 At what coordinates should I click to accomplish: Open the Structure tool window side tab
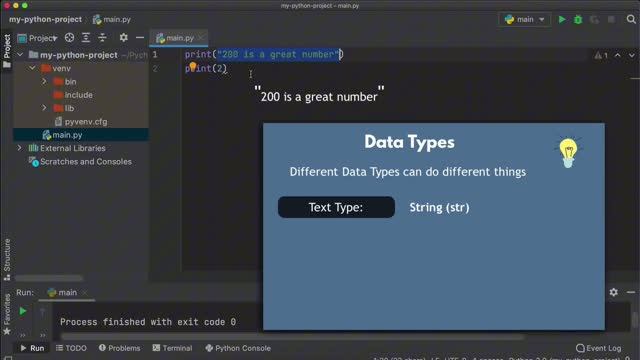point(7,259)
